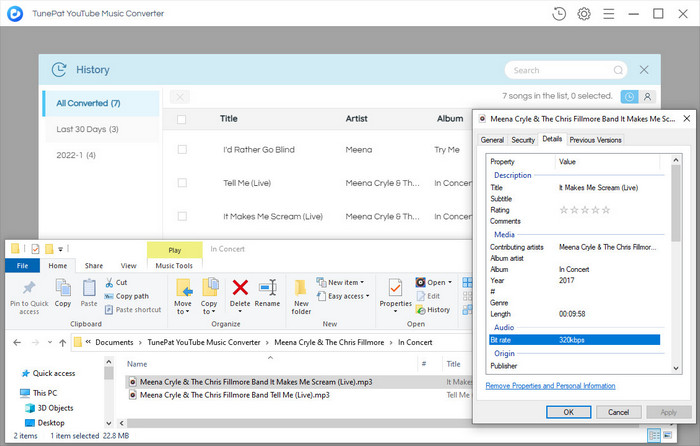Switch to General tab in properties dialog
Screen dimensions: 700x446
coord(492,140)
